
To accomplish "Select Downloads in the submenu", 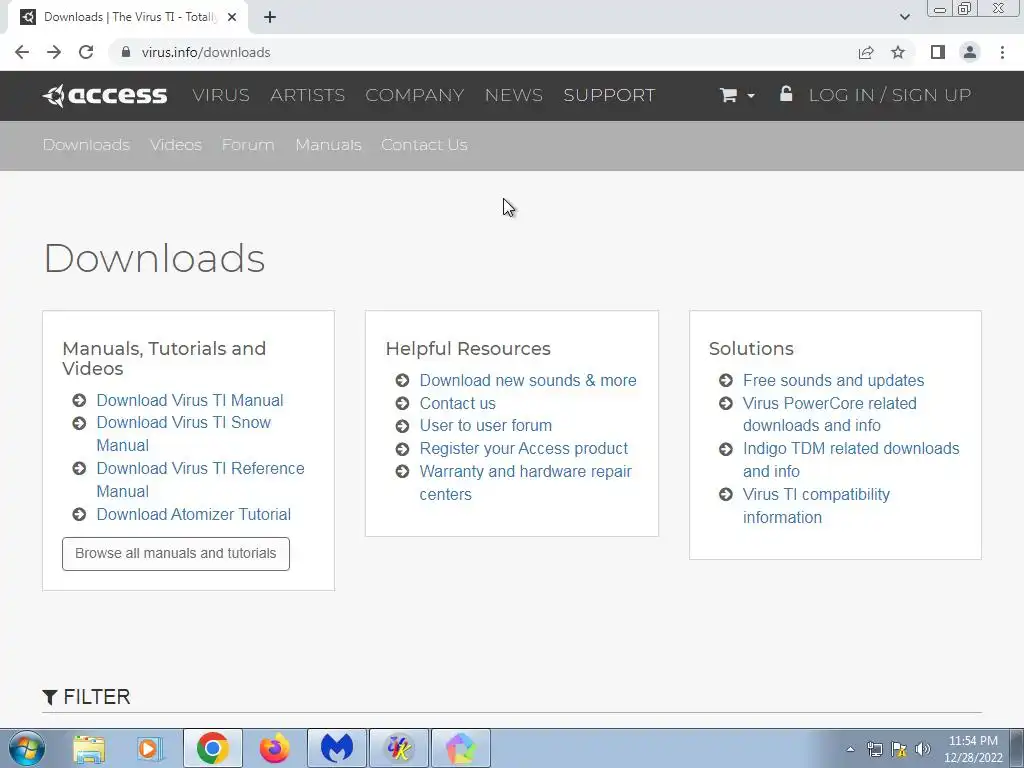I will 86,145.
